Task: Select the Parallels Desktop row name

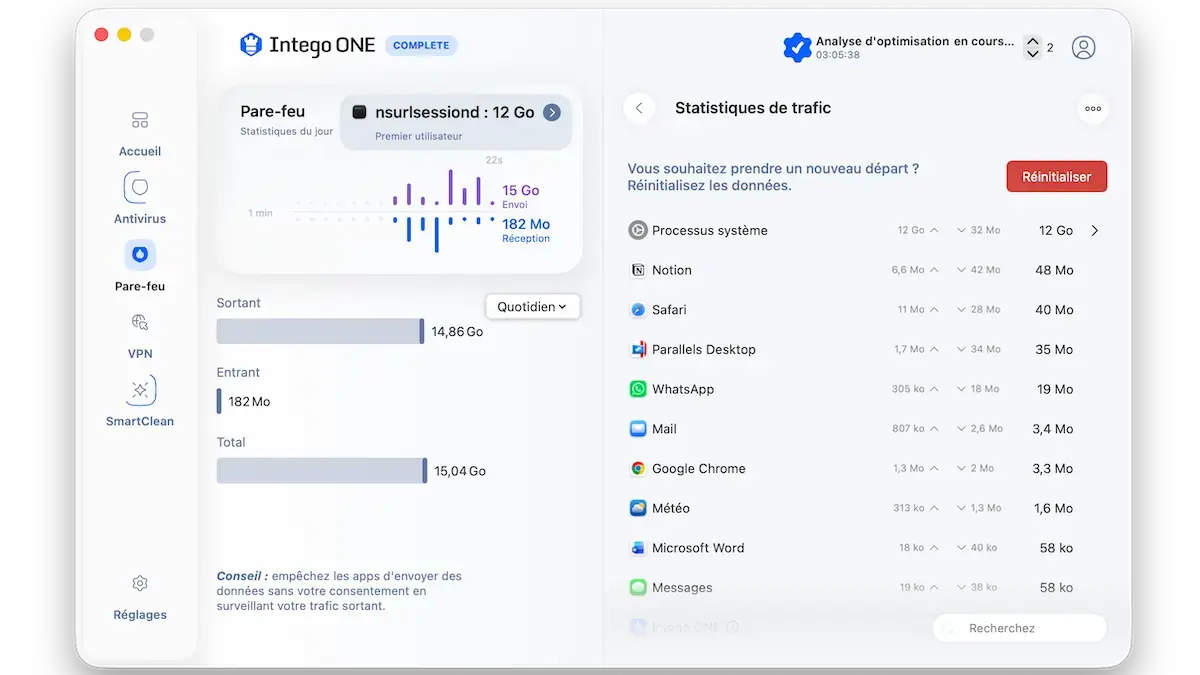Action: (x=704, y=349)
